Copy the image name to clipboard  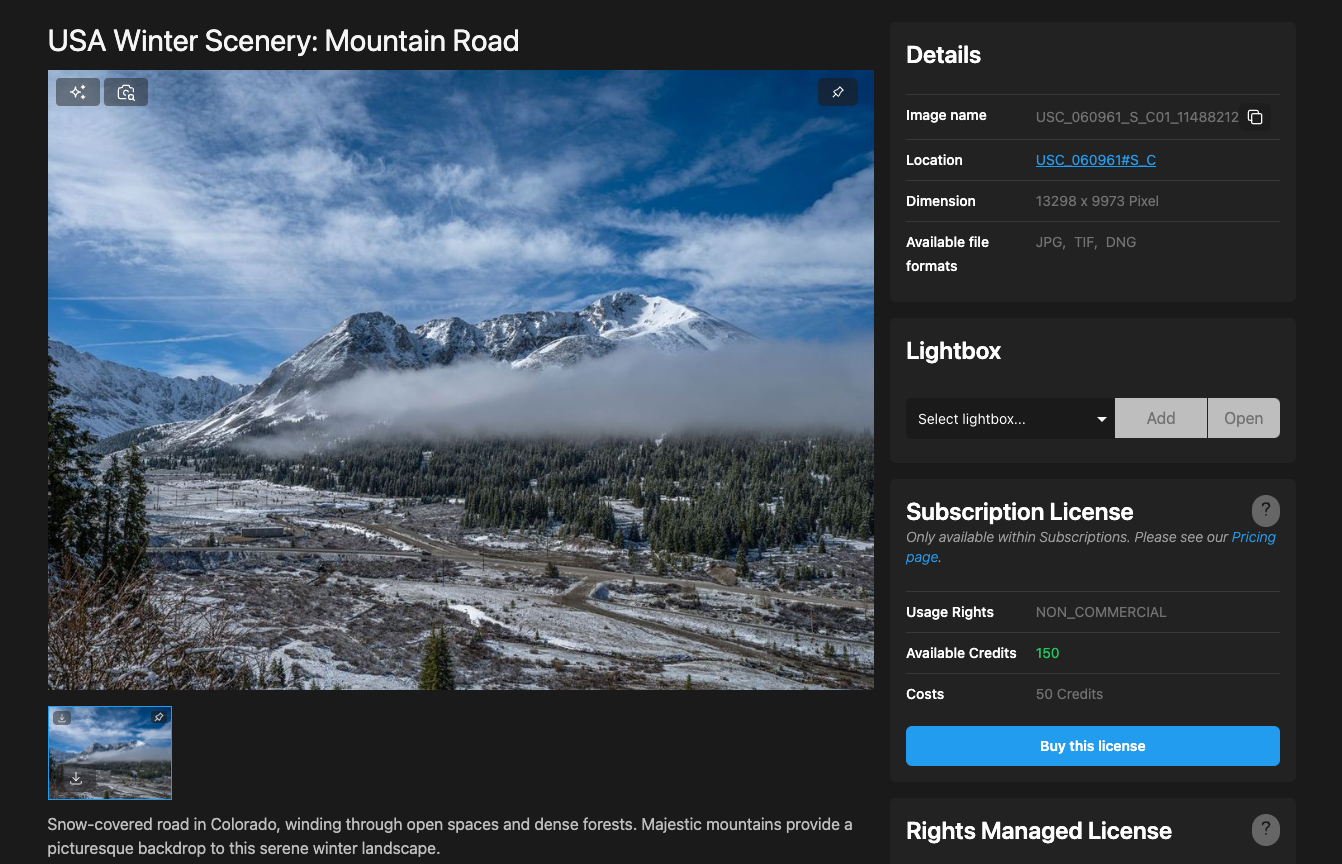pos(1255,117)
